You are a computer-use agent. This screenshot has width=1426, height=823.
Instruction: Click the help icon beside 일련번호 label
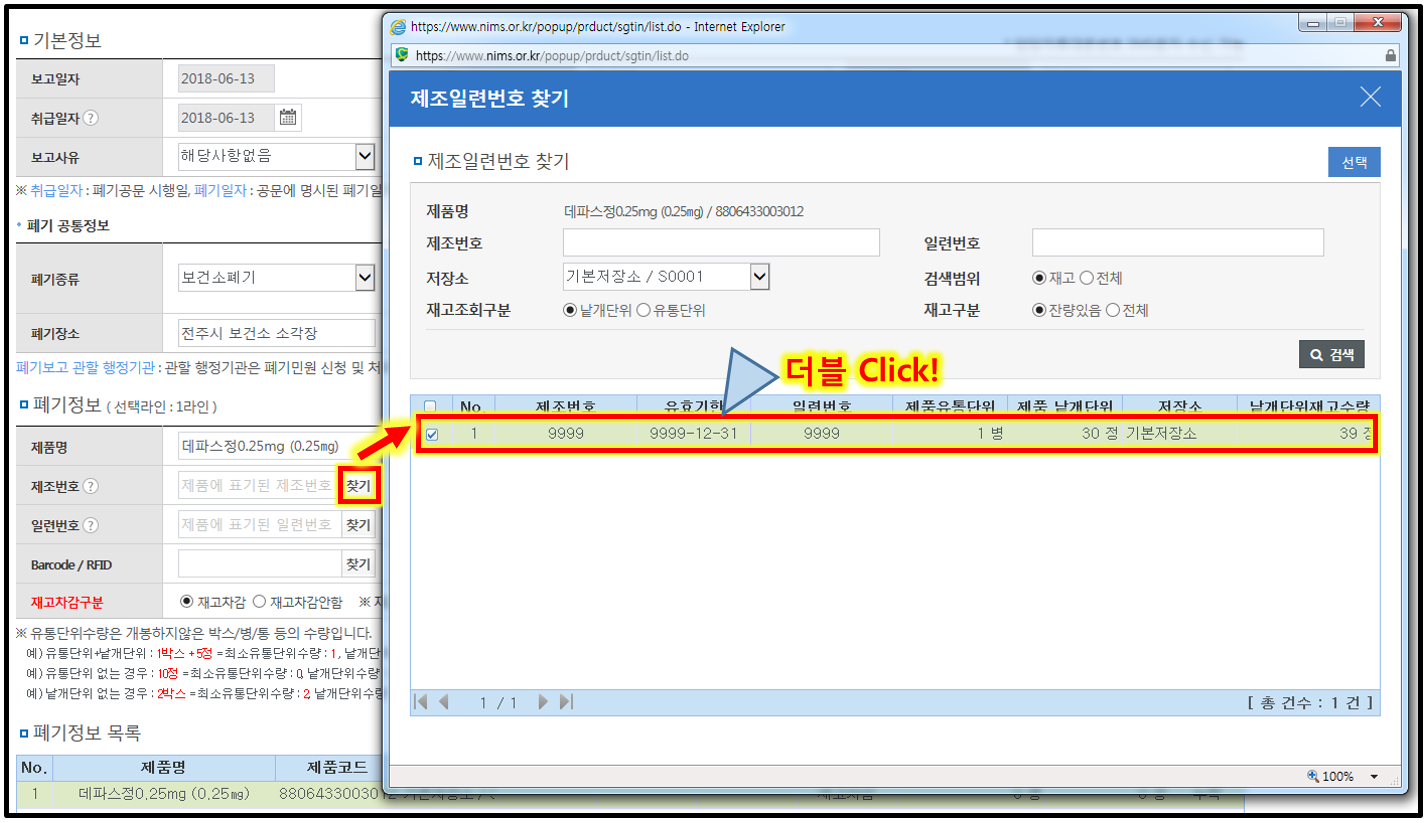pos(91,525)
